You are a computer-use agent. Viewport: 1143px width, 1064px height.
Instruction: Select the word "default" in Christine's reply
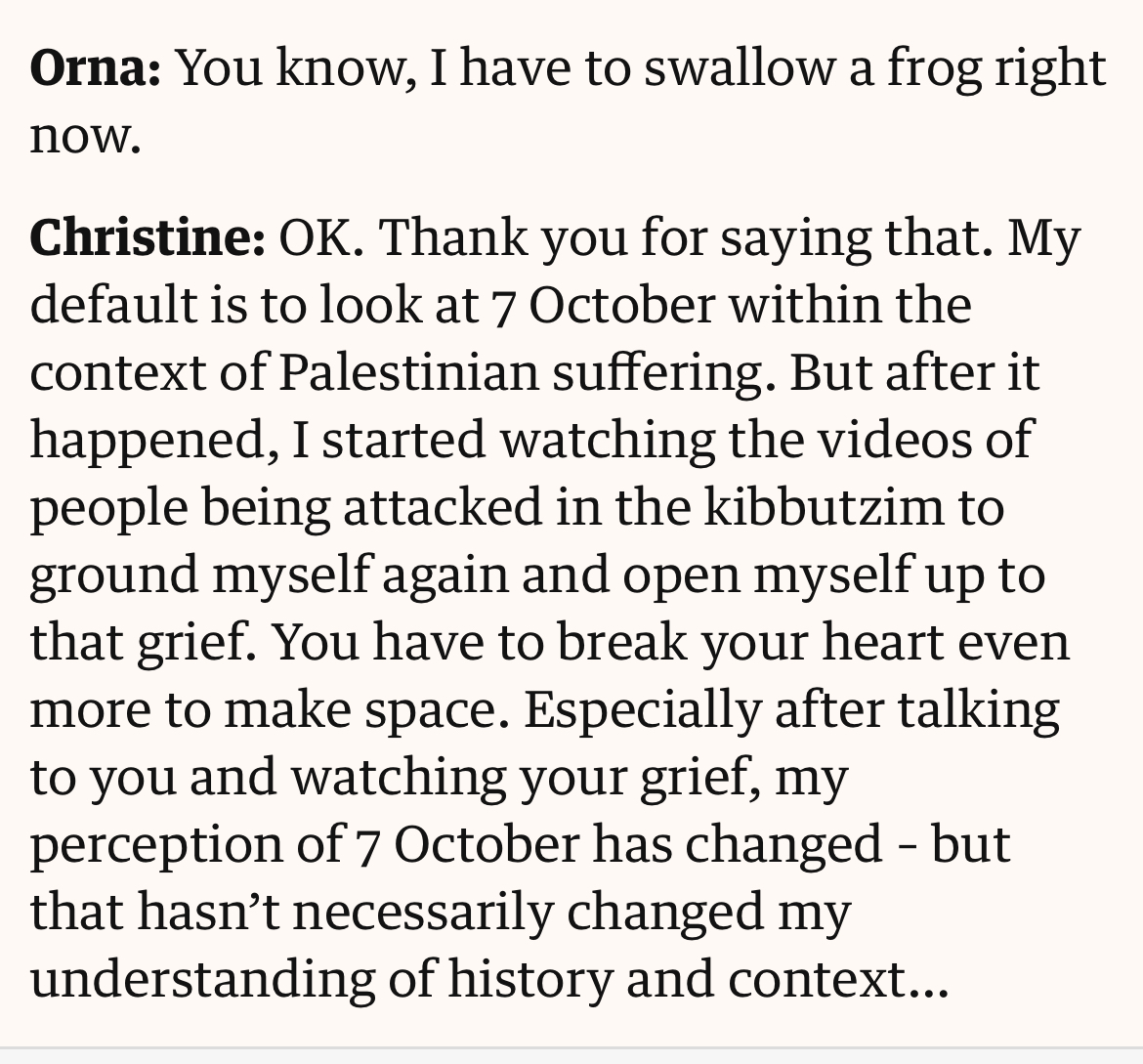coord(113,305)
